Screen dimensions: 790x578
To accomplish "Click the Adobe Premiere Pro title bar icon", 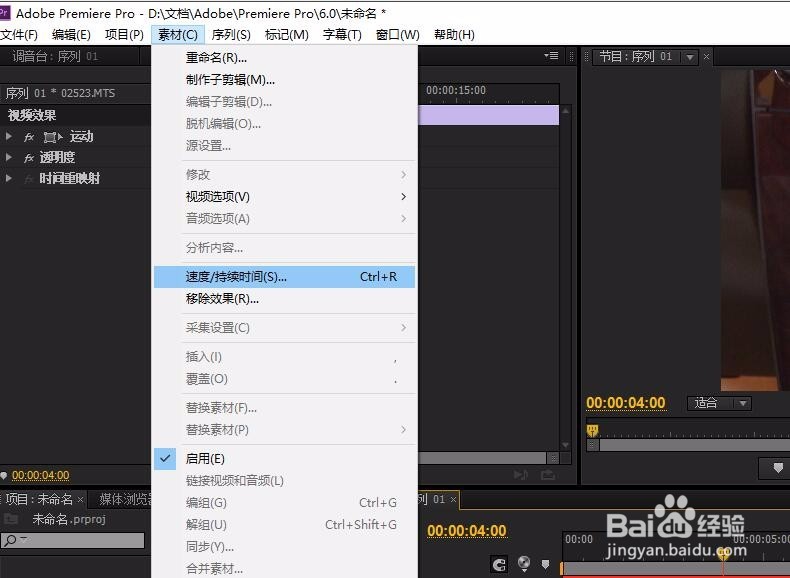I will [4, 13].
